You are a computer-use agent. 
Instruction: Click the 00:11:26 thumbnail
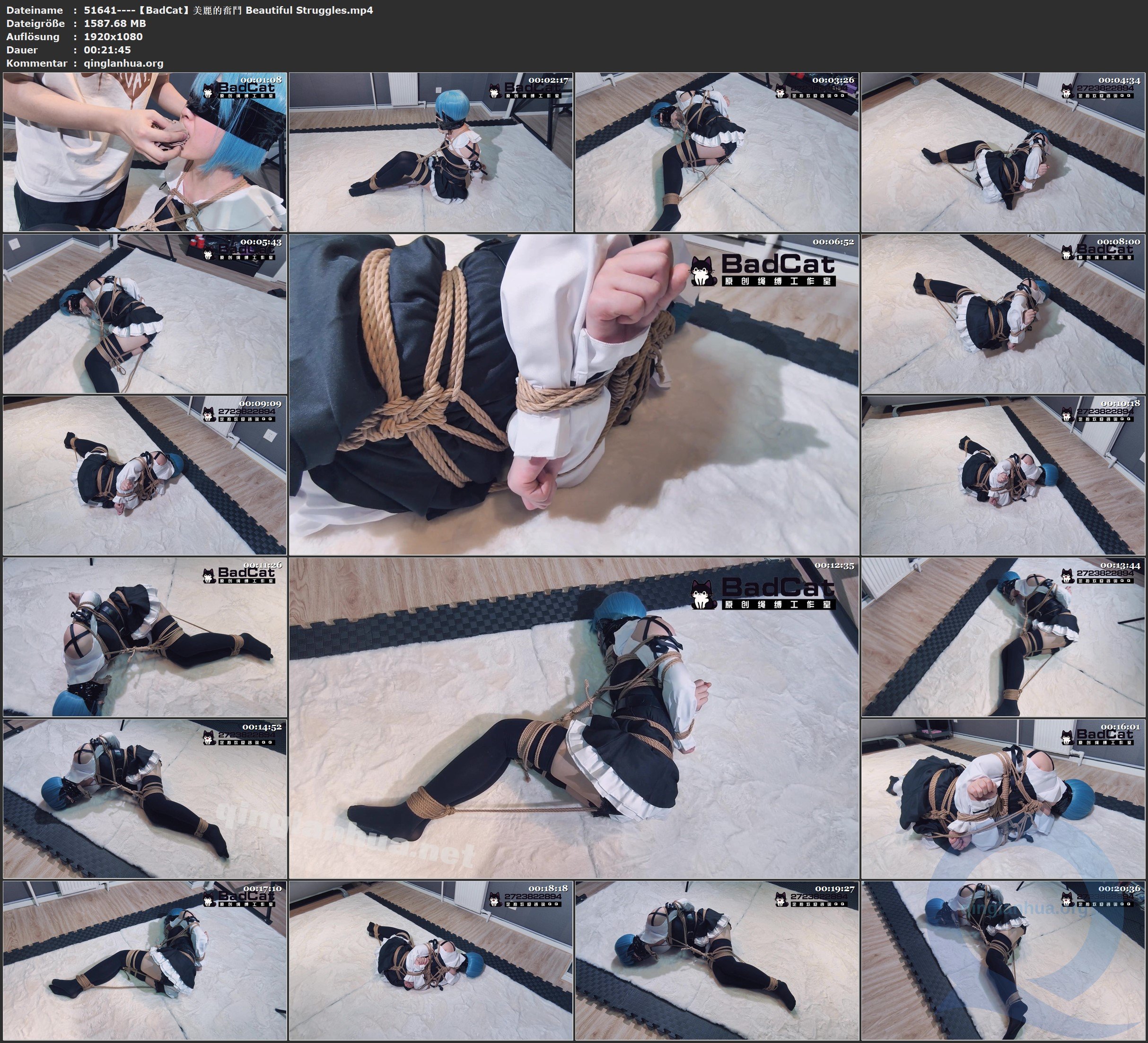[145, 637]
